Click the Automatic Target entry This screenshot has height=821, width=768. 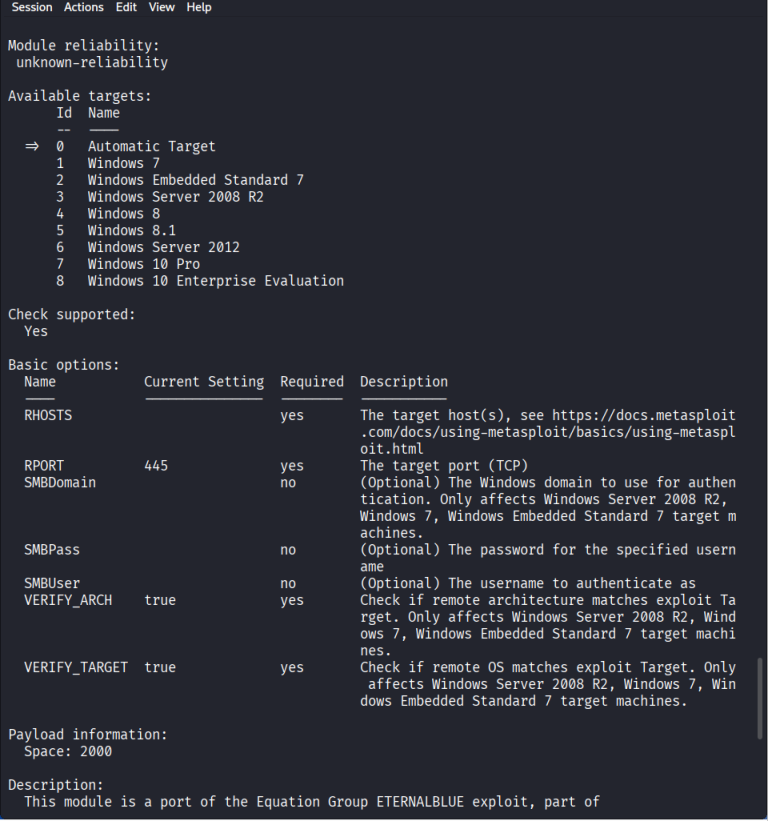(151, 146)
